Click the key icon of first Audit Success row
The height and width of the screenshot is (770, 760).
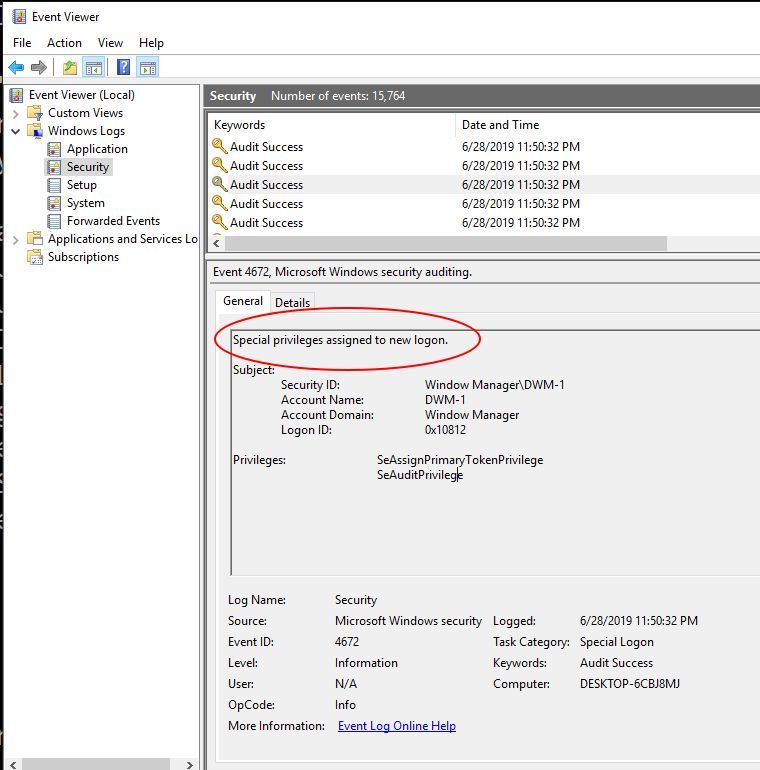pyautogui.click(x=219, y=146)
